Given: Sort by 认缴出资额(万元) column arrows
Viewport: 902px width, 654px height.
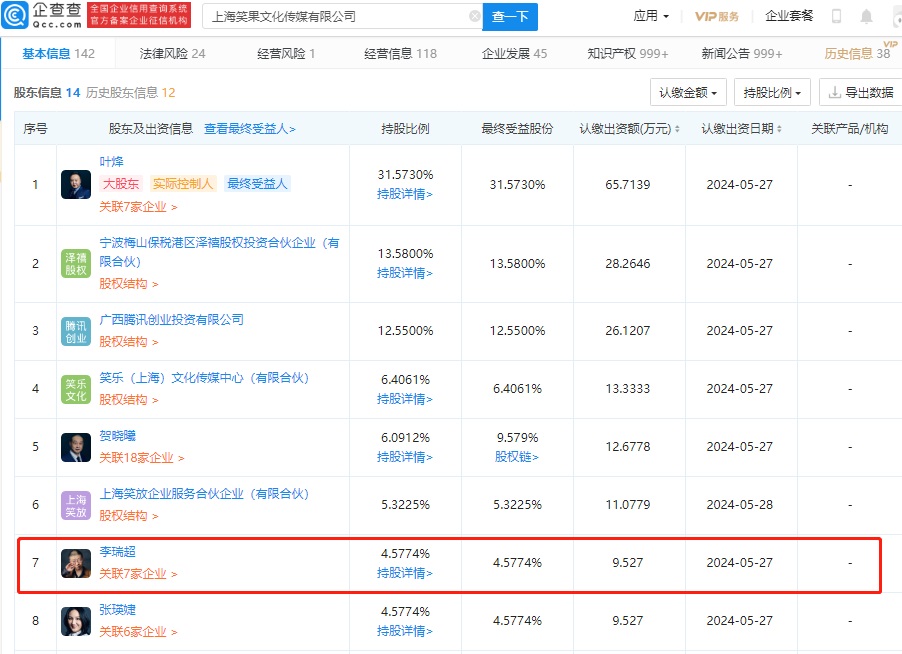Looking at the screenshot, I should (x=677, y=129).
